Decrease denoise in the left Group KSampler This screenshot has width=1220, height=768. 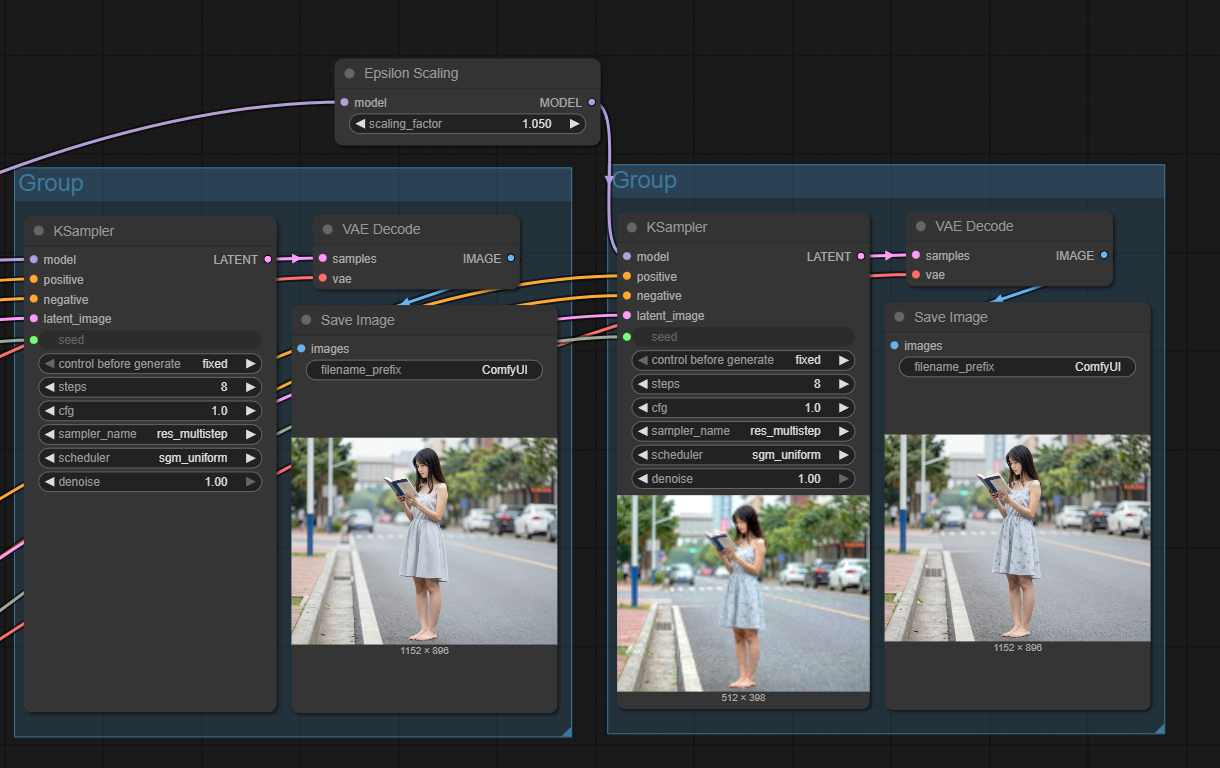pos(49,482)
